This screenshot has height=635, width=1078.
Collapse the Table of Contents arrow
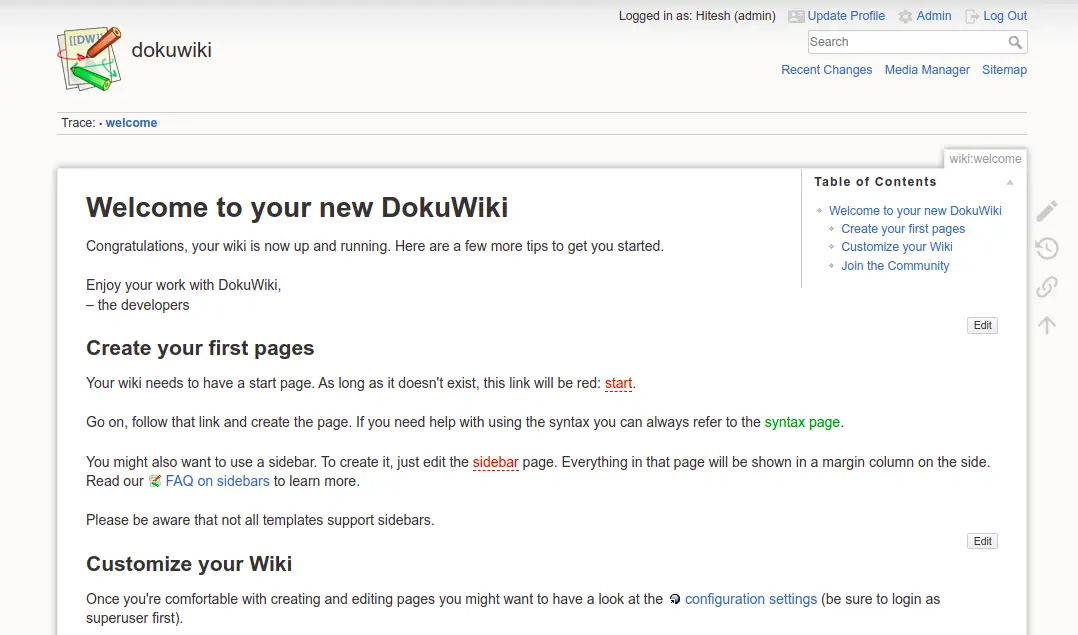click(x=1010, y=182)
